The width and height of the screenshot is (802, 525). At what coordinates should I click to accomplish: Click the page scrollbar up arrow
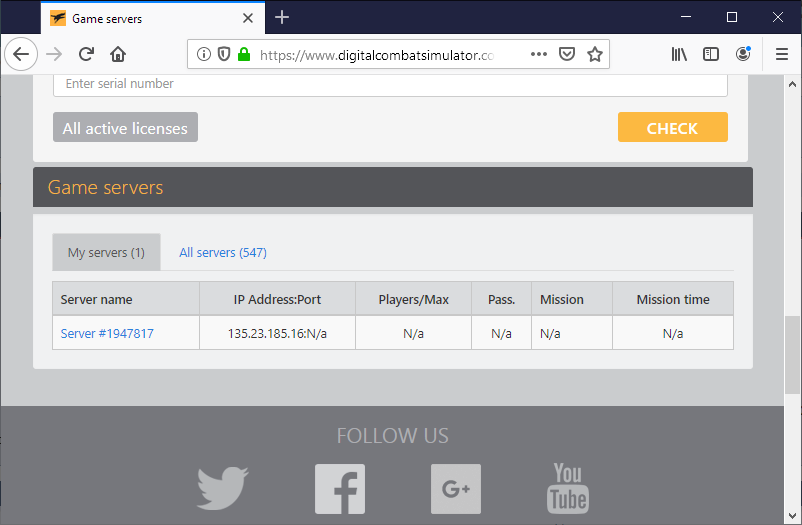(792, 83)
